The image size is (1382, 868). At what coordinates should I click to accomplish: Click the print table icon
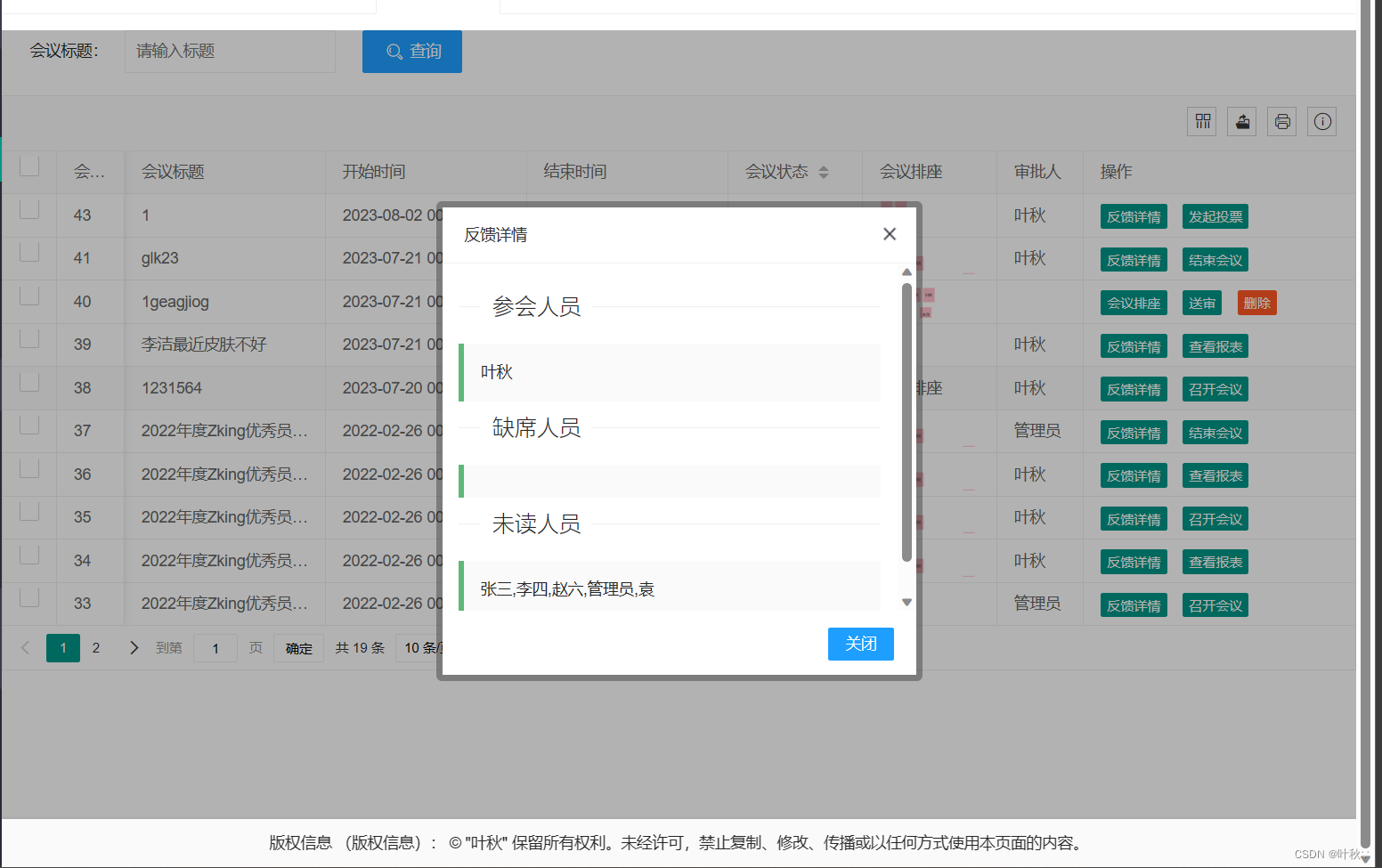[1281, 121]
